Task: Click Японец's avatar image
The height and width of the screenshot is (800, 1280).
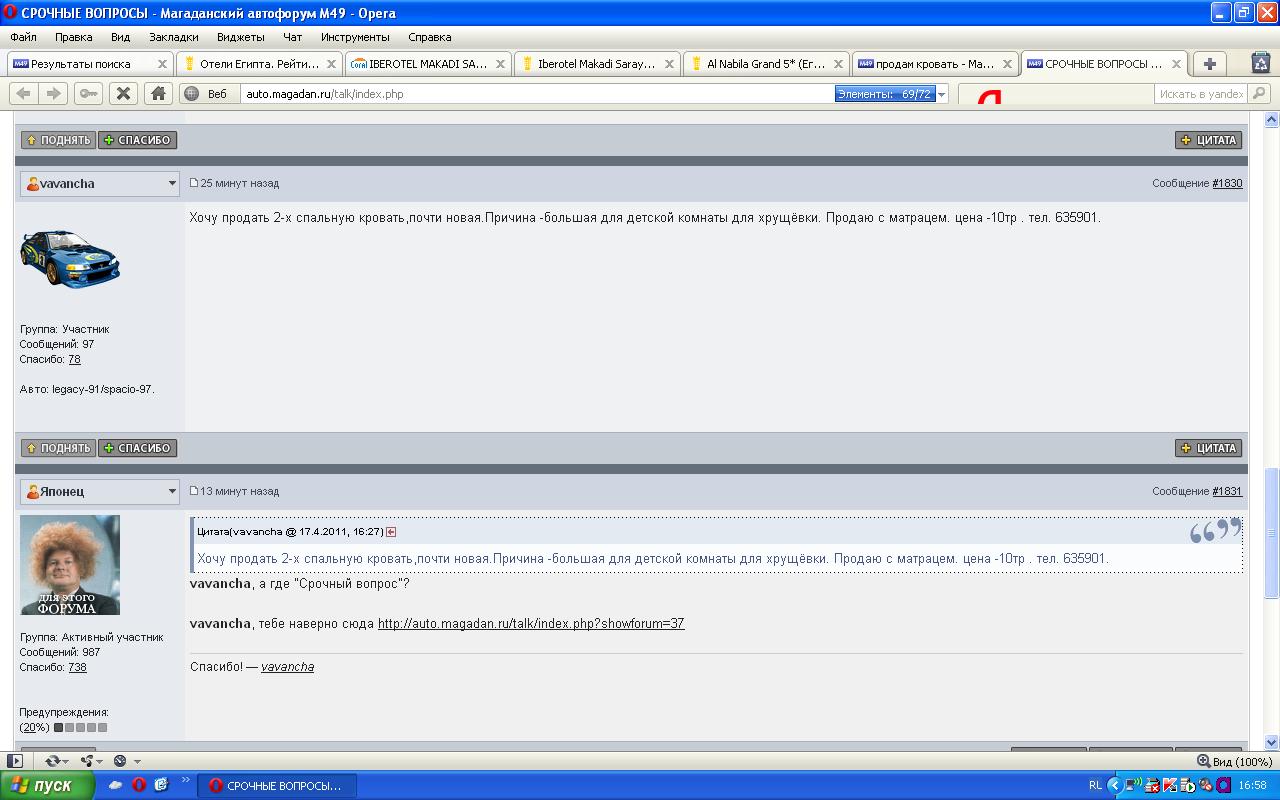Action: (x=70, y=565)
